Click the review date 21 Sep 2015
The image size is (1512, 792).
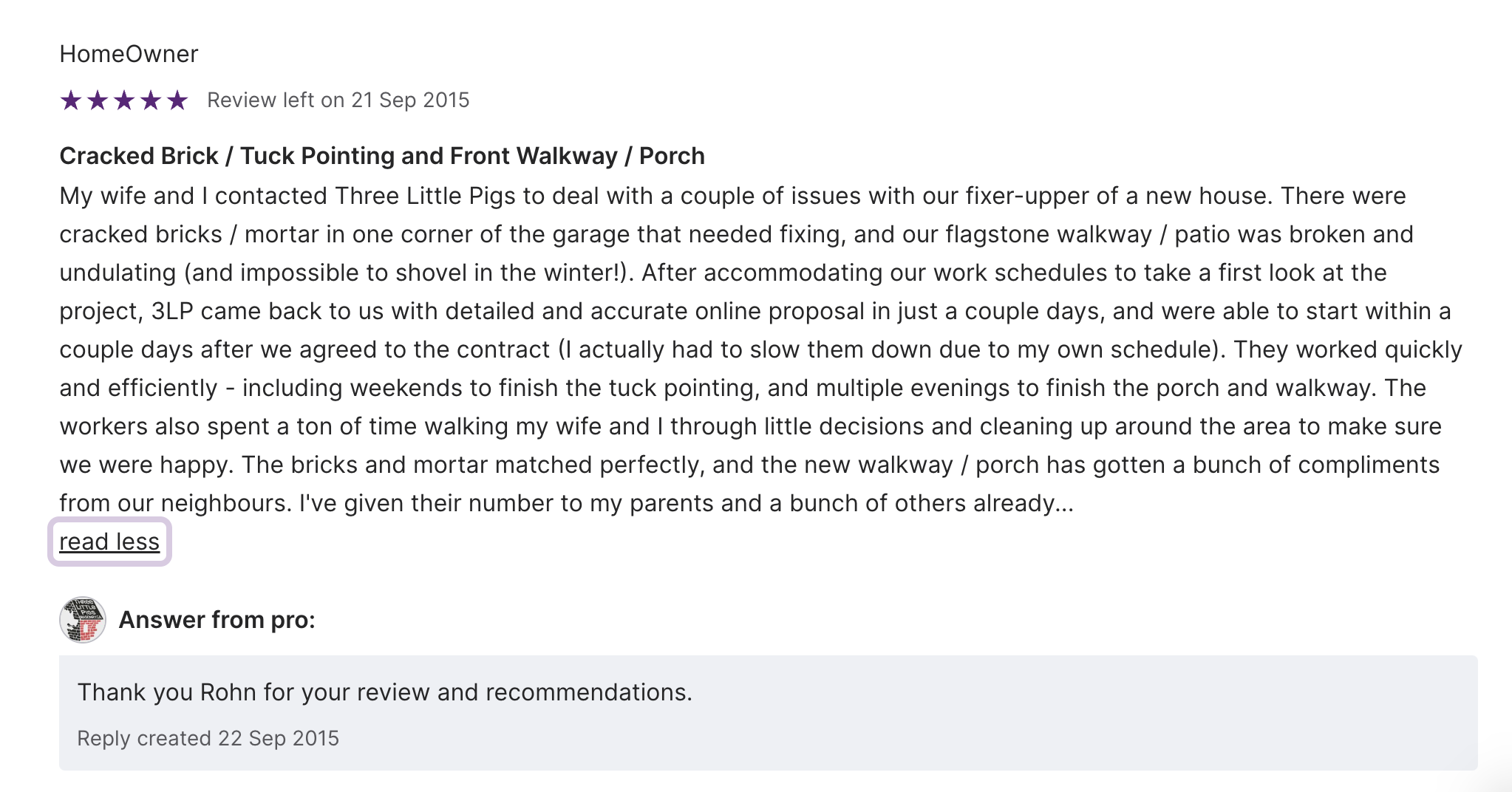(x=410, y=100)
